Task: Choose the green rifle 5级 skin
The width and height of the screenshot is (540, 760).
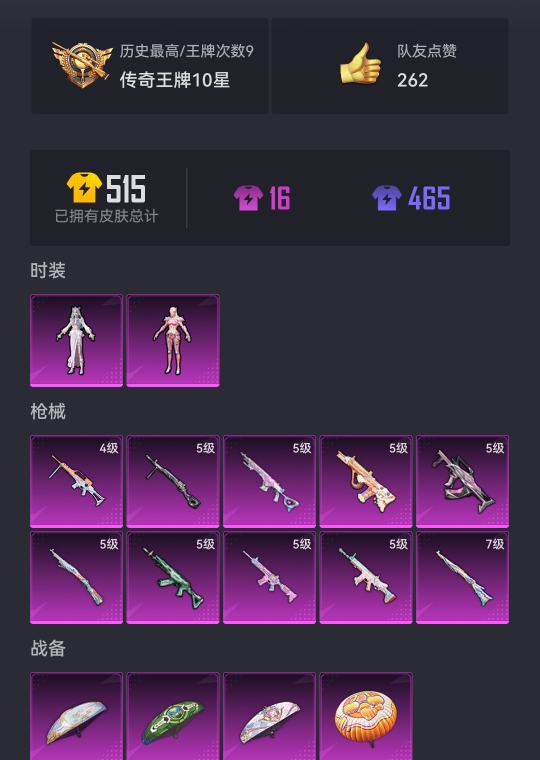Action: 173,577
